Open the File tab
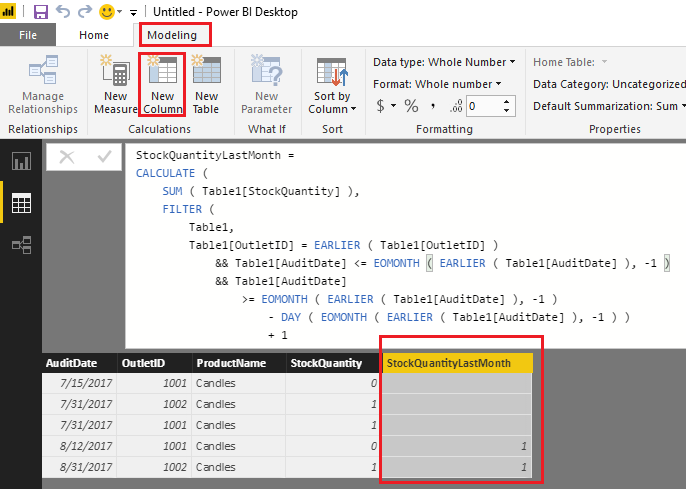 click(28, 35)
